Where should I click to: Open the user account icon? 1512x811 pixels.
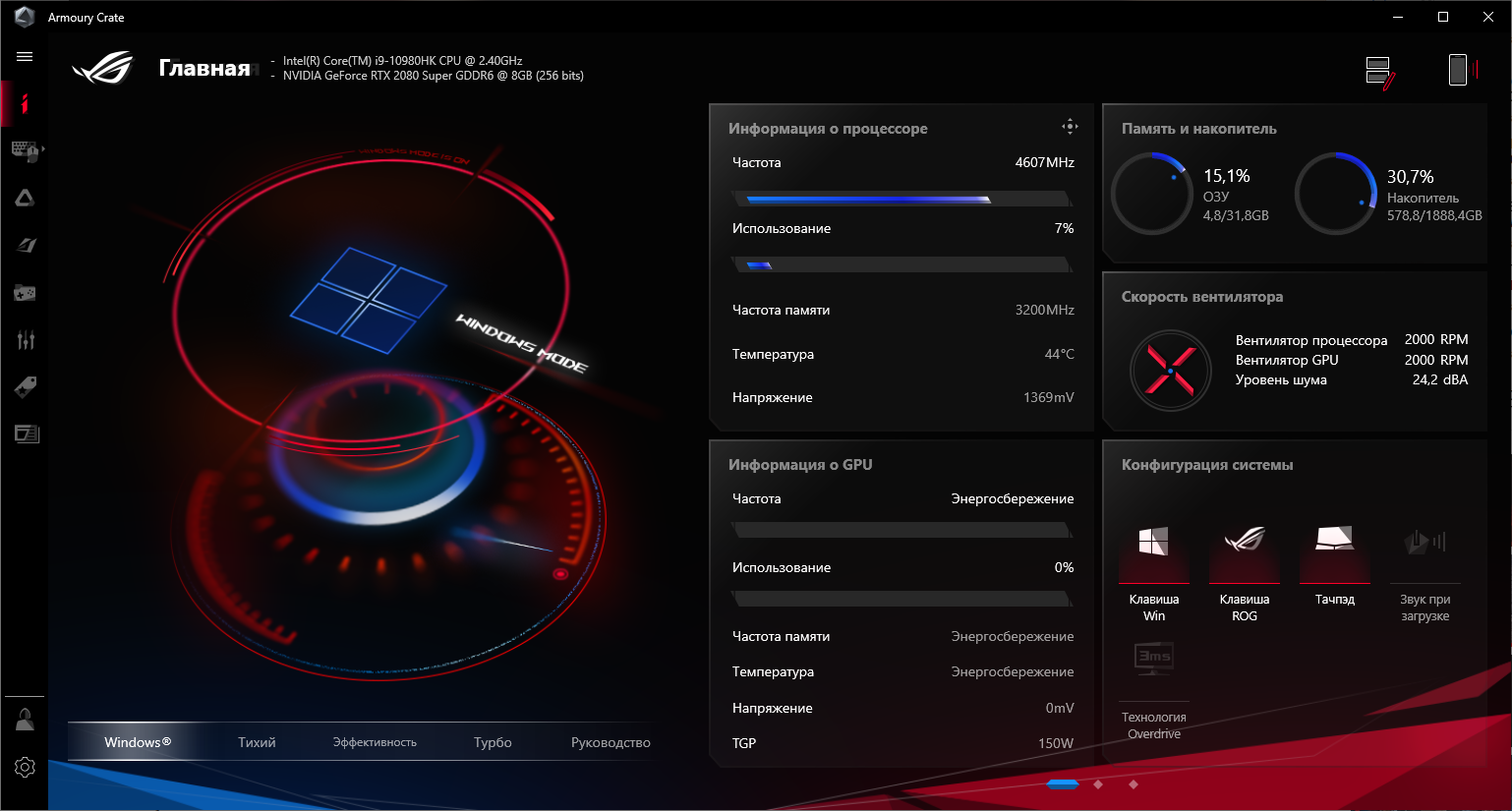25,720
